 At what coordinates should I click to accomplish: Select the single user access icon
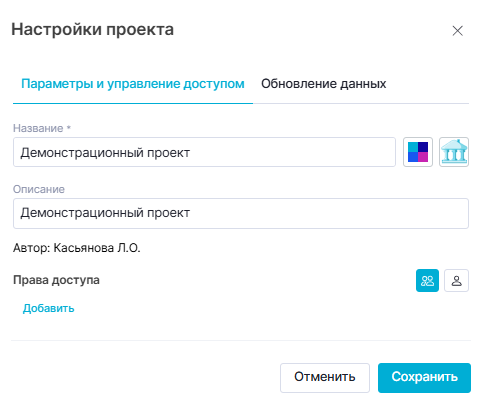click(457, 281)
